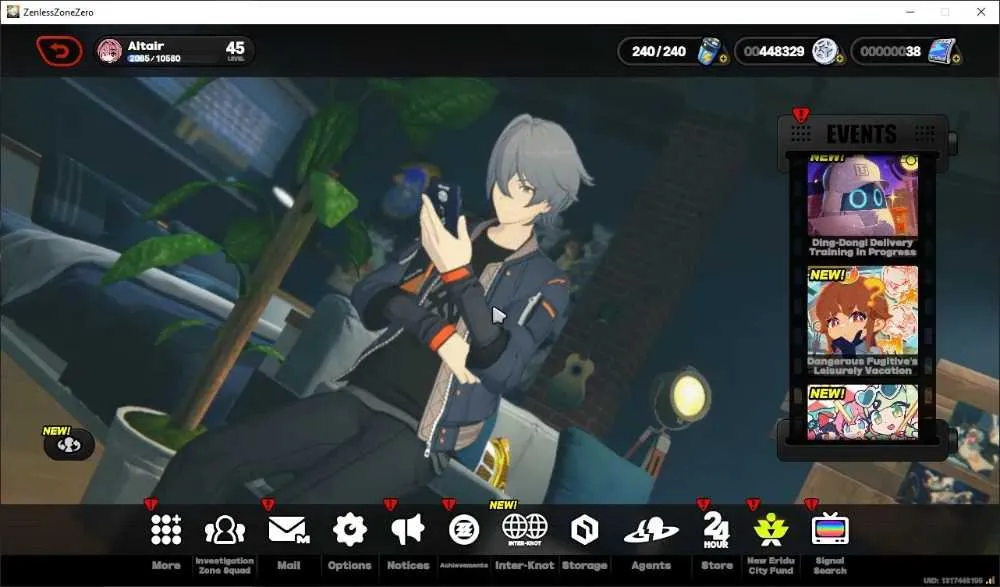Viewport: 1000px width, 587px height.
Task: Click the NEW multiplayer icon at left
Action: pos(69,445)
